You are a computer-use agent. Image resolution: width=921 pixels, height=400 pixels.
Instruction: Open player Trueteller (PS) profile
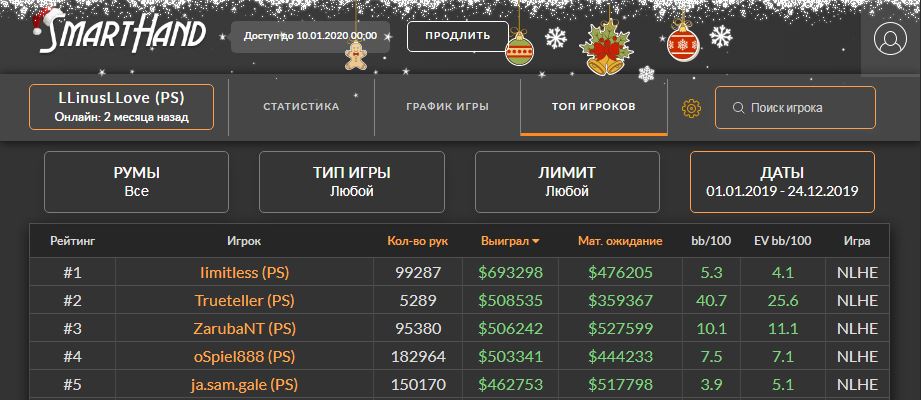pos(245,300)
